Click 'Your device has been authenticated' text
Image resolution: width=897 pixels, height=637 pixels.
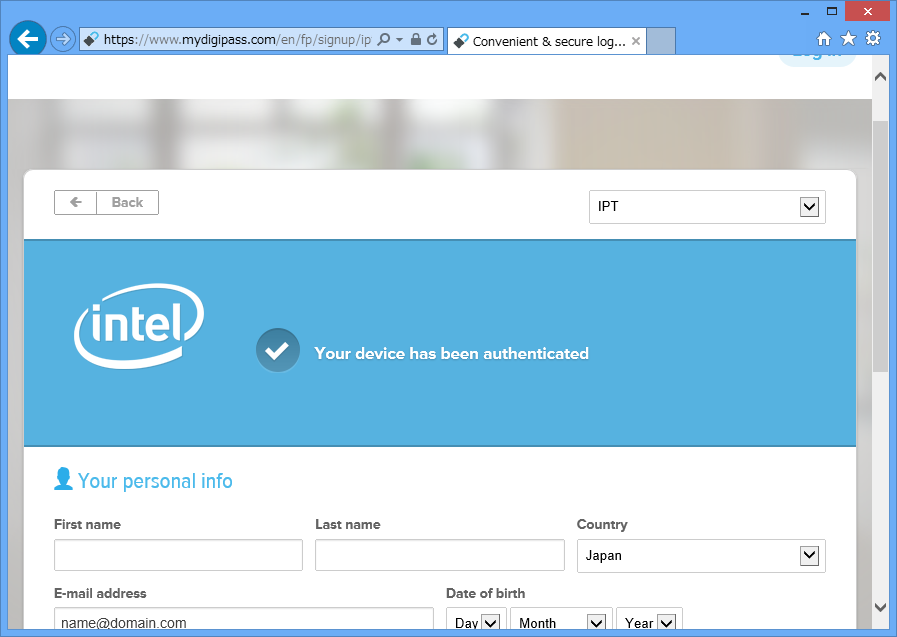pos(451,353)
